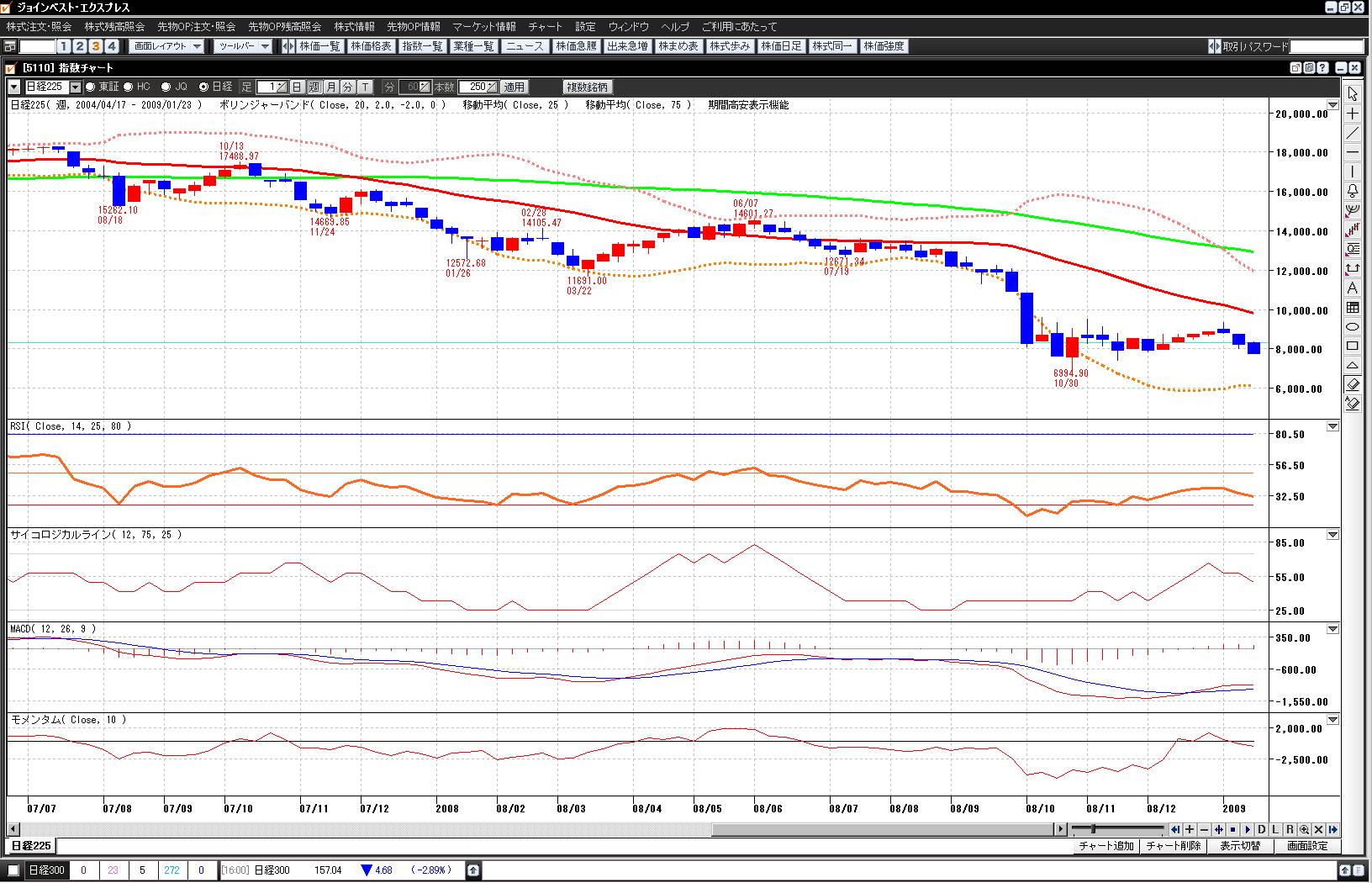Image resolution: width=1372 pixels, height=883 pixels.
Task: Select the trend line drawing tool
Action: click(1353, 133)
